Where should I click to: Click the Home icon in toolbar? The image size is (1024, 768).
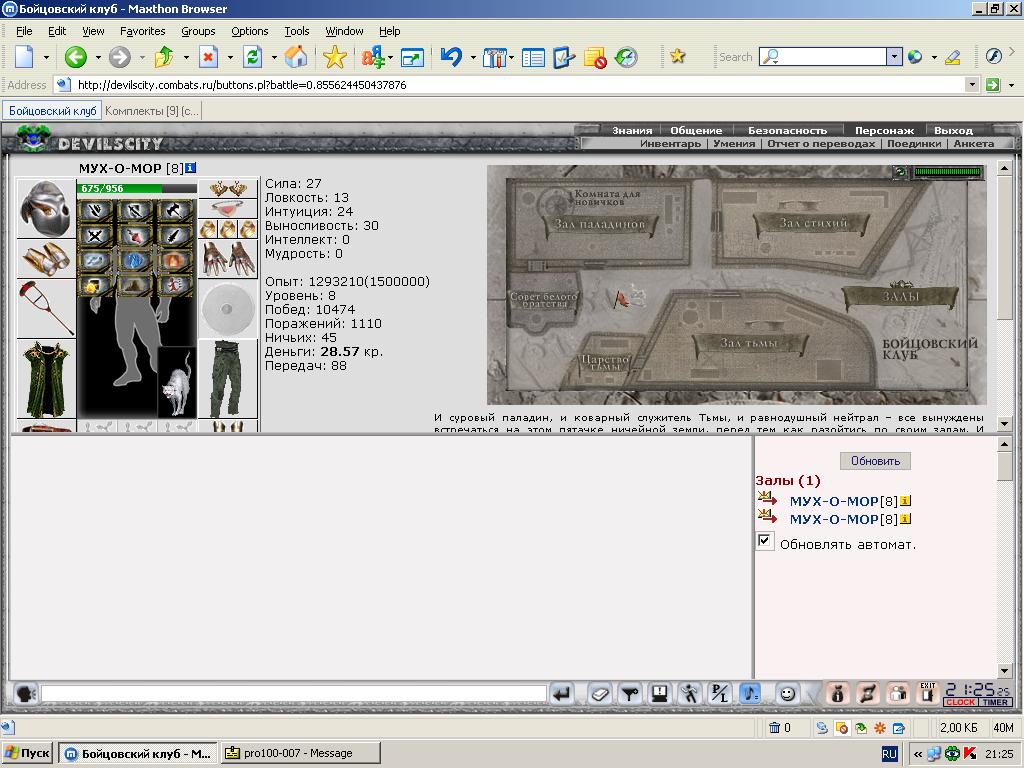[x=296, y=57]
